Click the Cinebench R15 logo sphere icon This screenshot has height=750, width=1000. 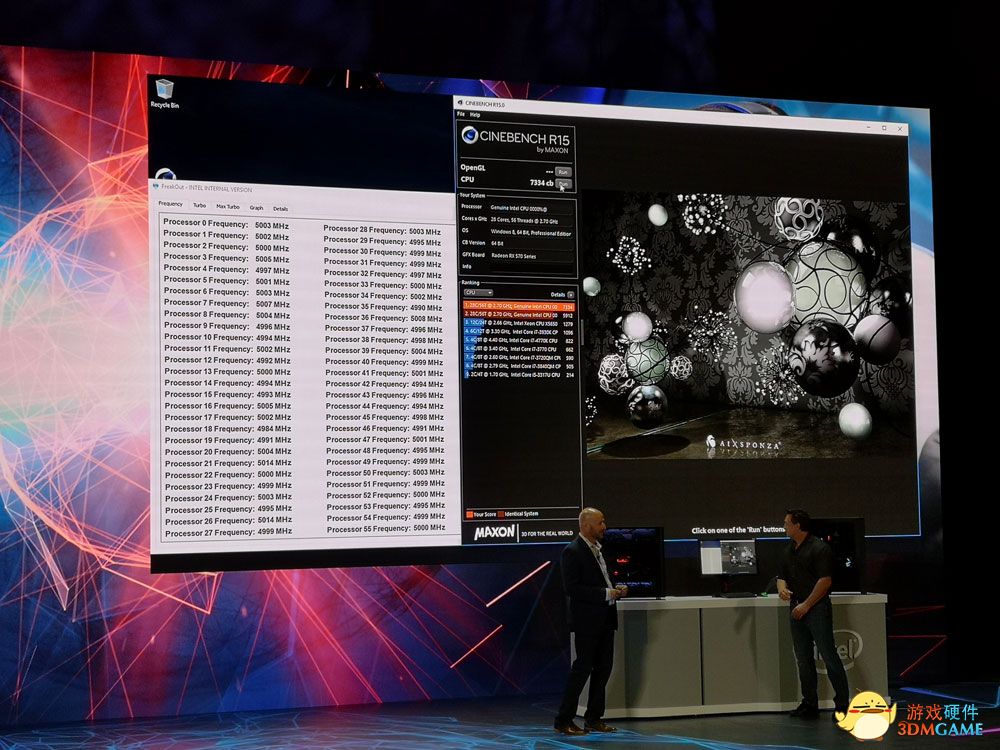pyautogui.click(x=470, y=135)
